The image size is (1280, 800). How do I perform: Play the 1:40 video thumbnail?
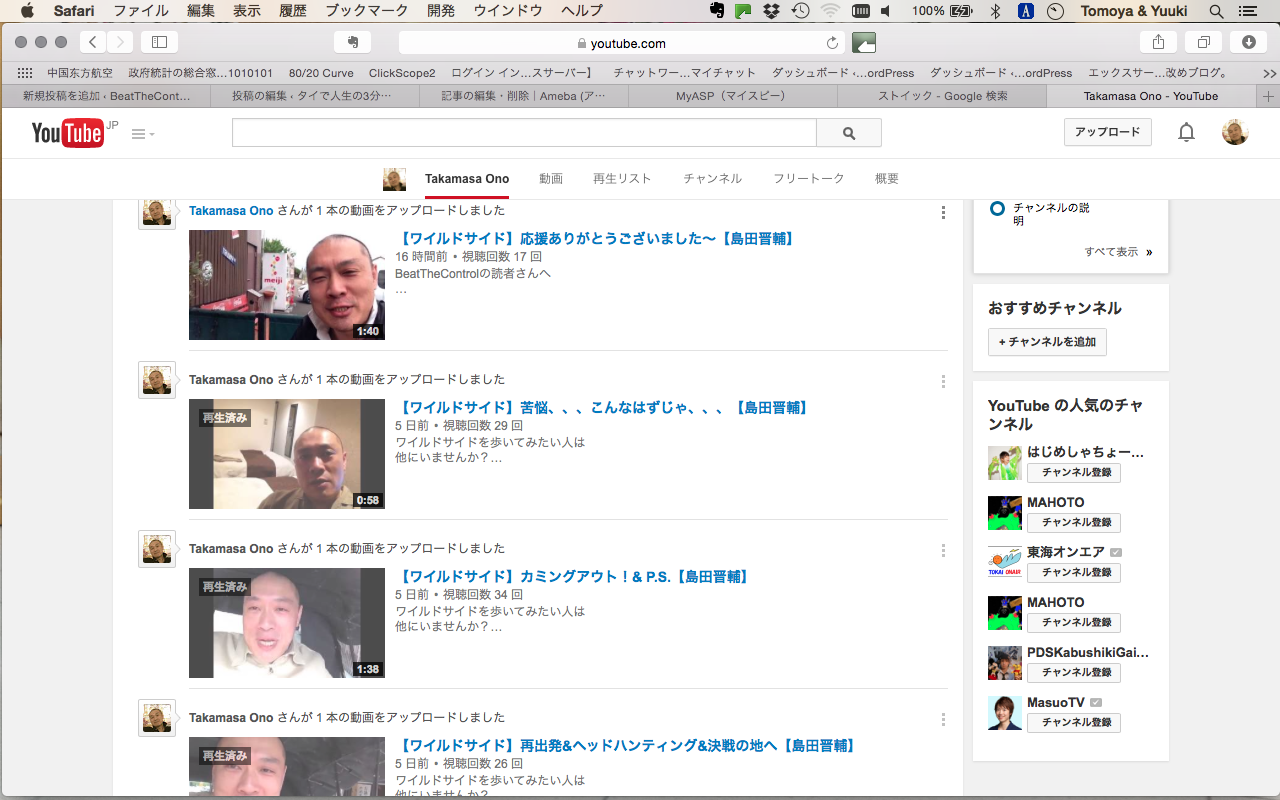point(287,285)
